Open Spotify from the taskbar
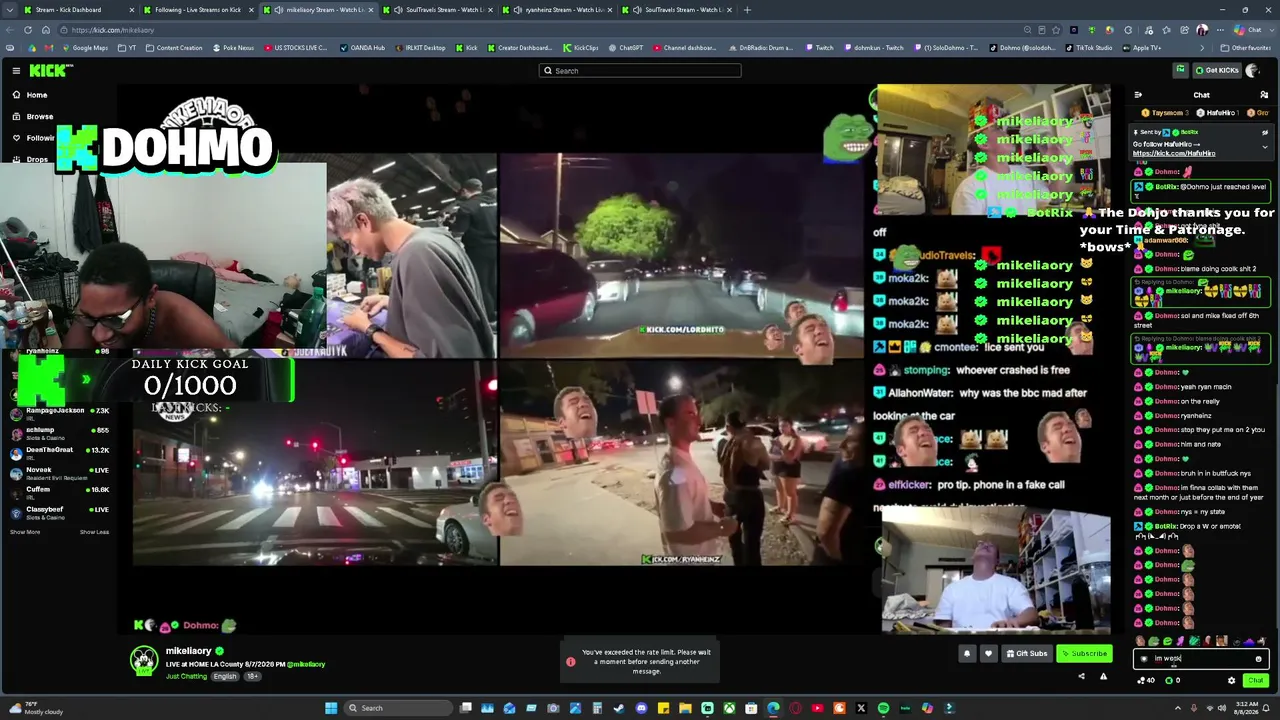 pyautogui.click(x=883, y=708)
